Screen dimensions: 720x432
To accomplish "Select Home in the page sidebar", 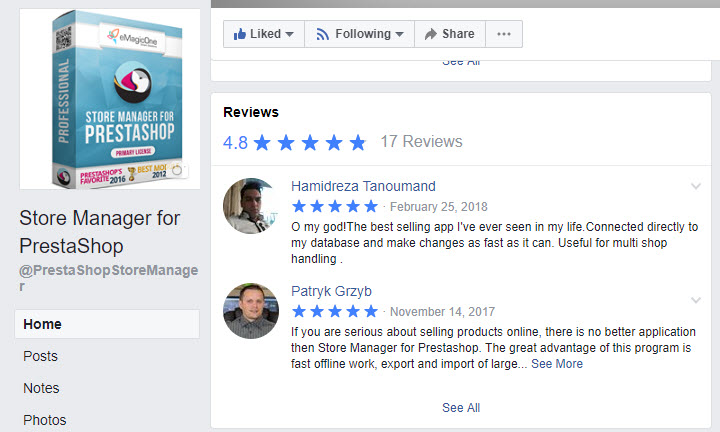I will [107, 324].
